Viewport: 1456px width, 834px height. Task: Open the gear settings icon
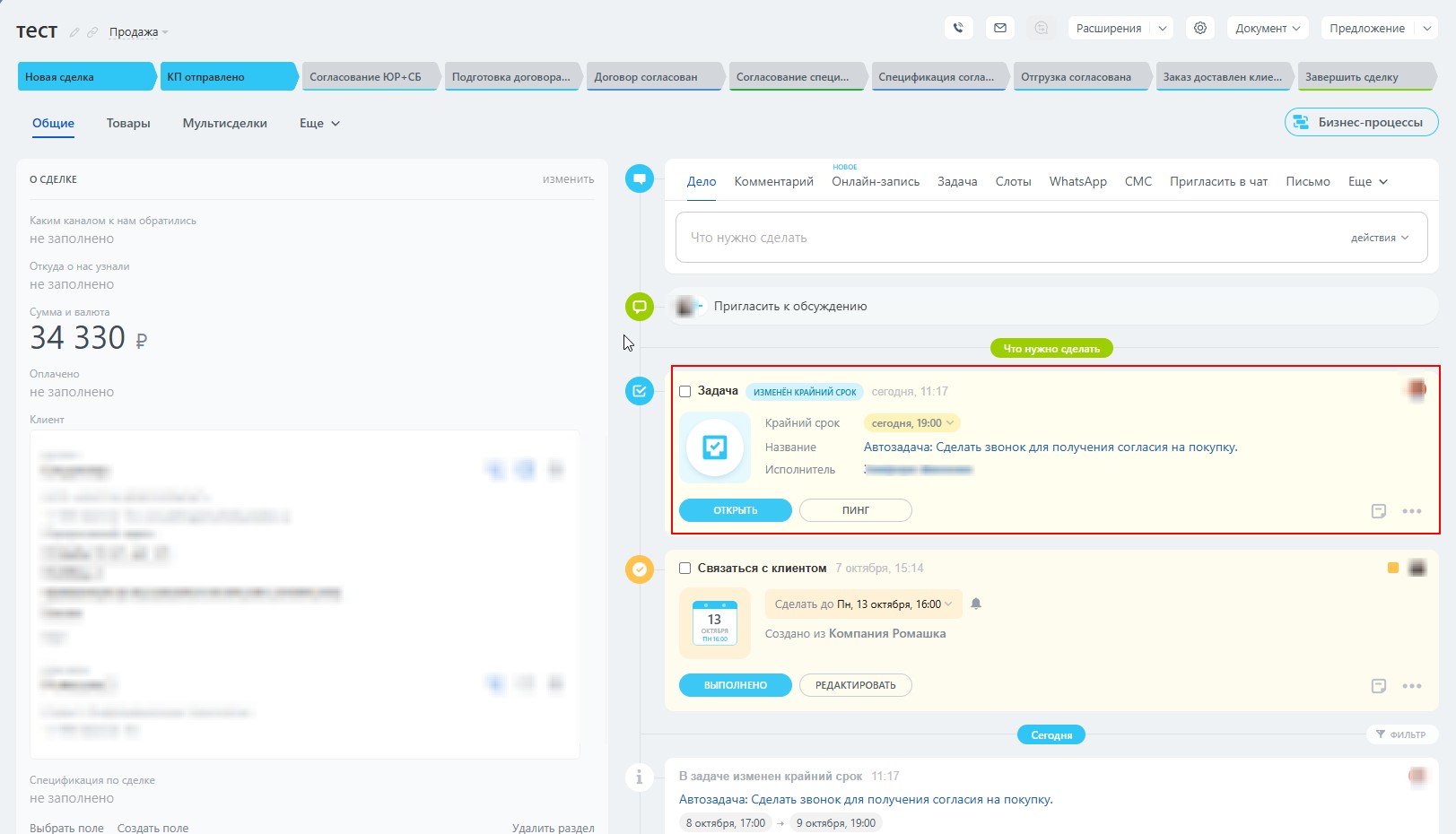coord(1200,28)
